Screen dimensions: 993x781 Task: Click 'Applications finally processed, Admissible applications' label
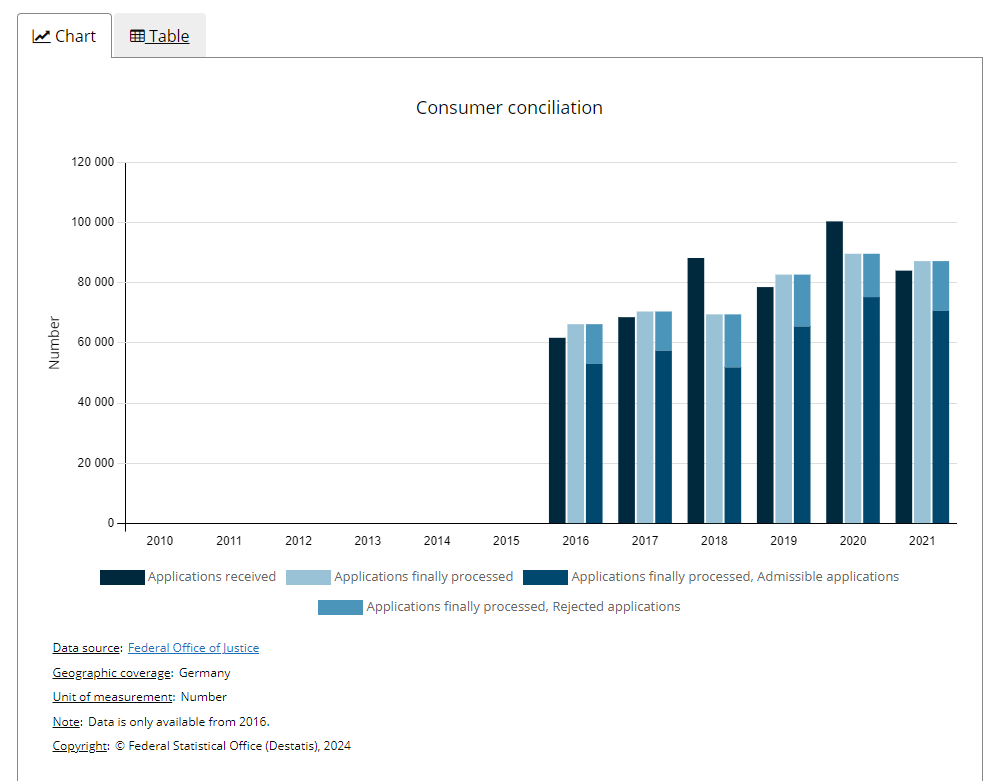pos(735,576)
